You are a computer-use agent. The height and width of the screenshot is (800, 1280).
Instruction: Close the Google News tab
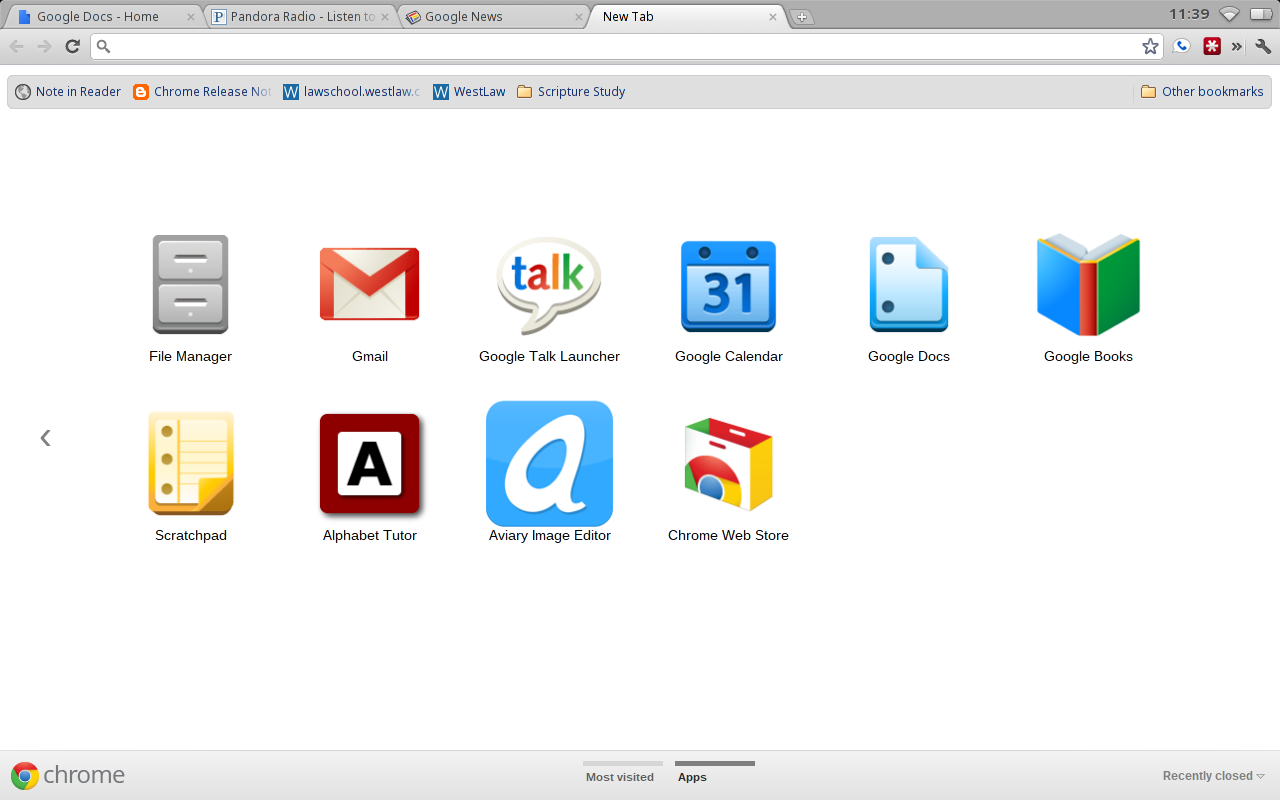578,17
